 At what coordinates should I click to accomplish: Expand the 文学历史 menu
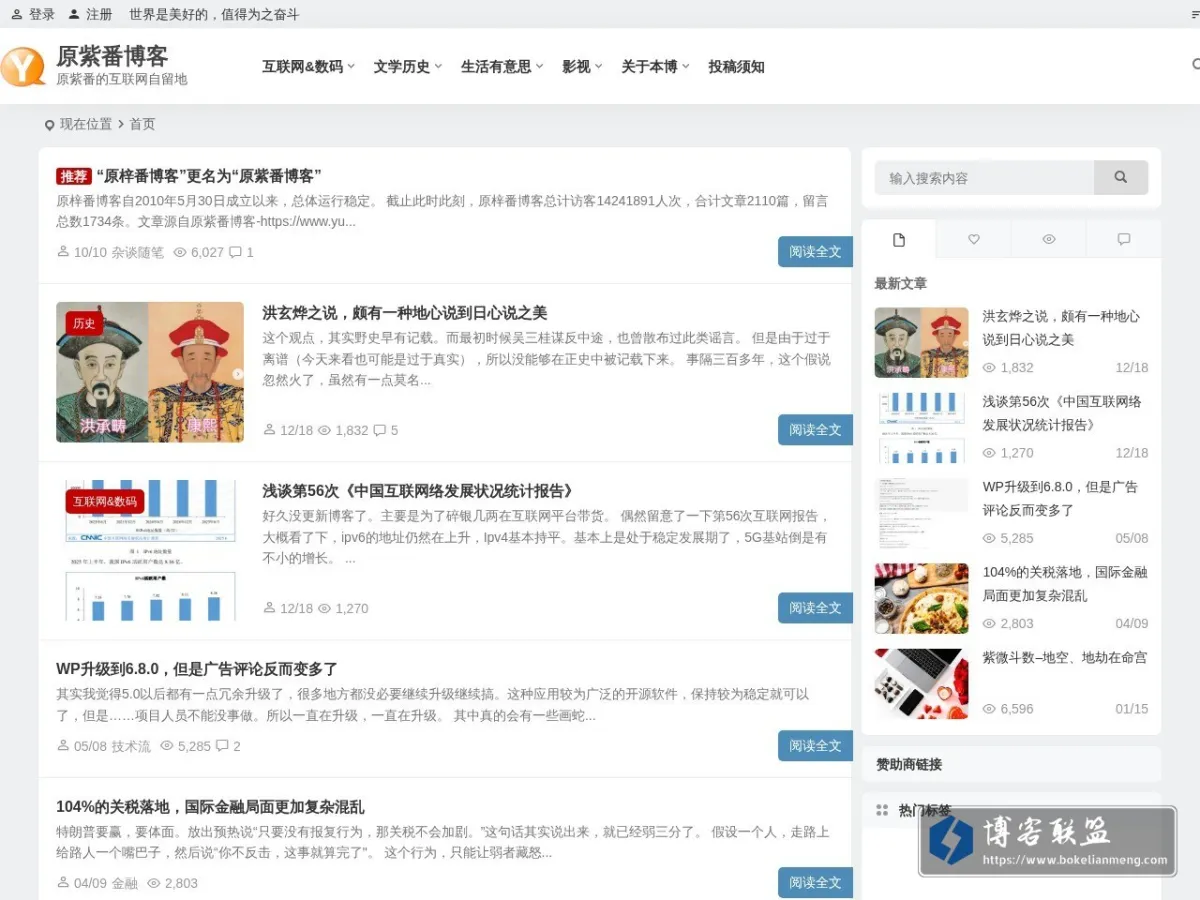click(408, 66)
